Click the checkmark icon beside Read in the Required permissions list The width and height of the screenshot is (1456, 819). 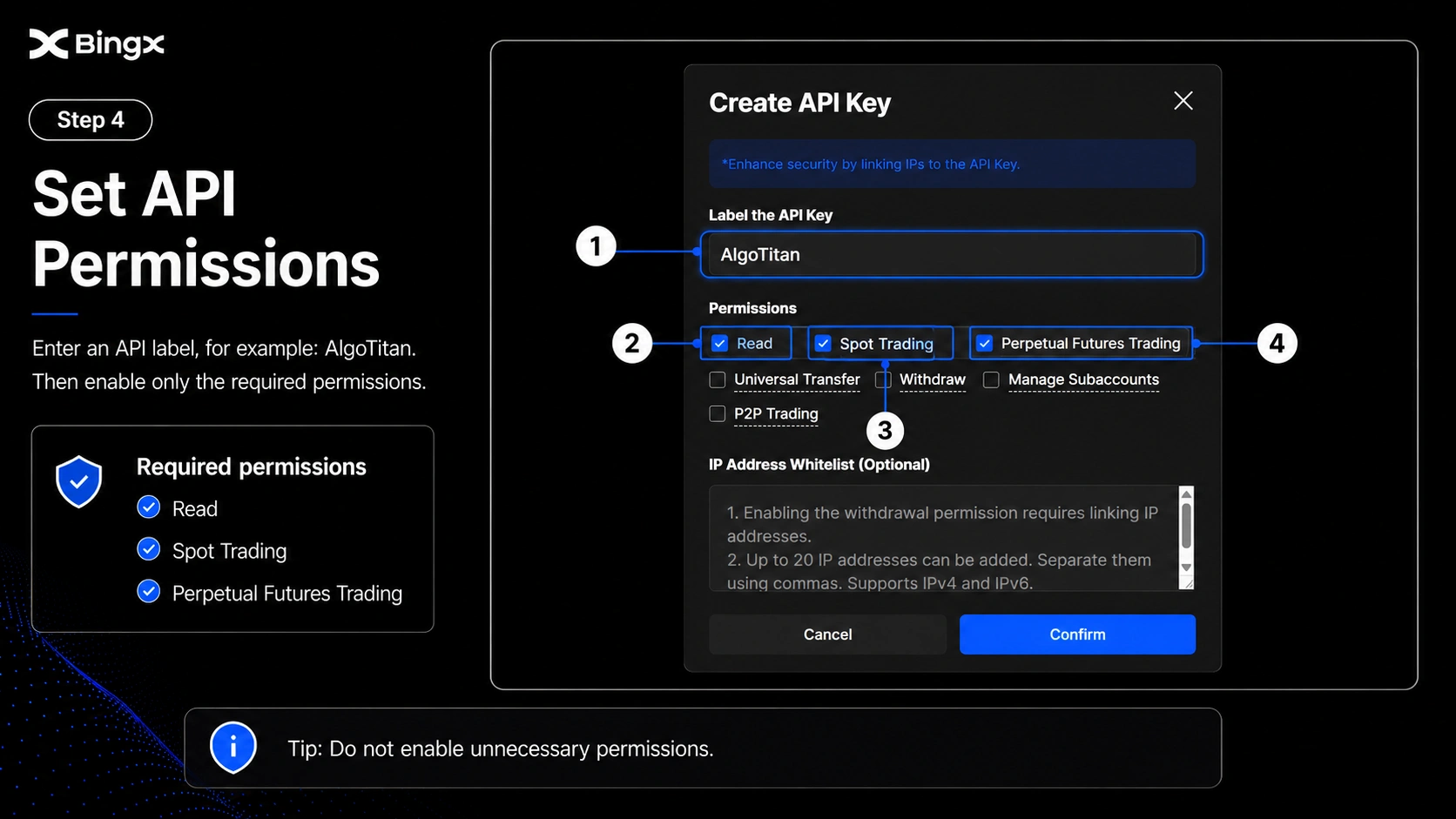(149, 507)
